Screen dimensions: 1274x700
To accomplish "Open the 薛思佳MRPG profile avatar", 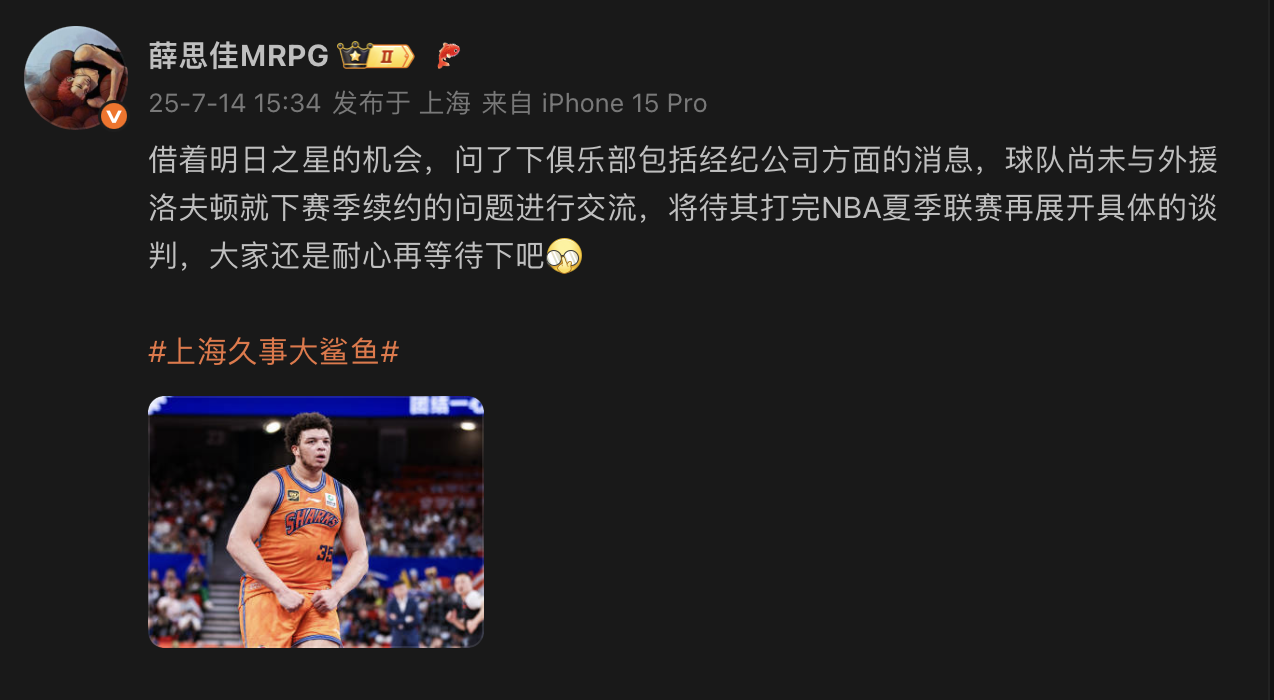I will (x=76, y=78).
